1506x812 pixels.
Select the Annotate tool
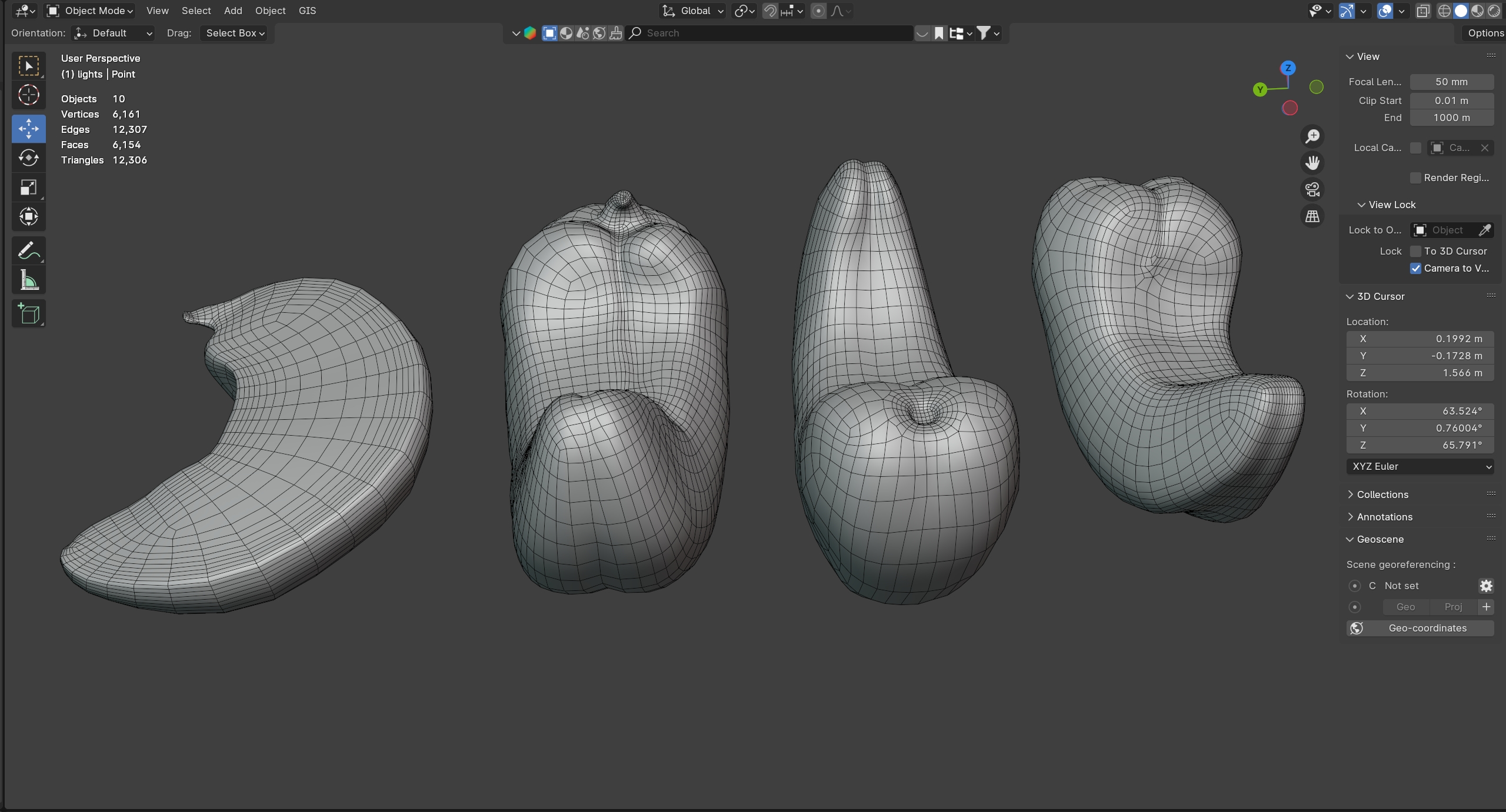tap(28, 250)
